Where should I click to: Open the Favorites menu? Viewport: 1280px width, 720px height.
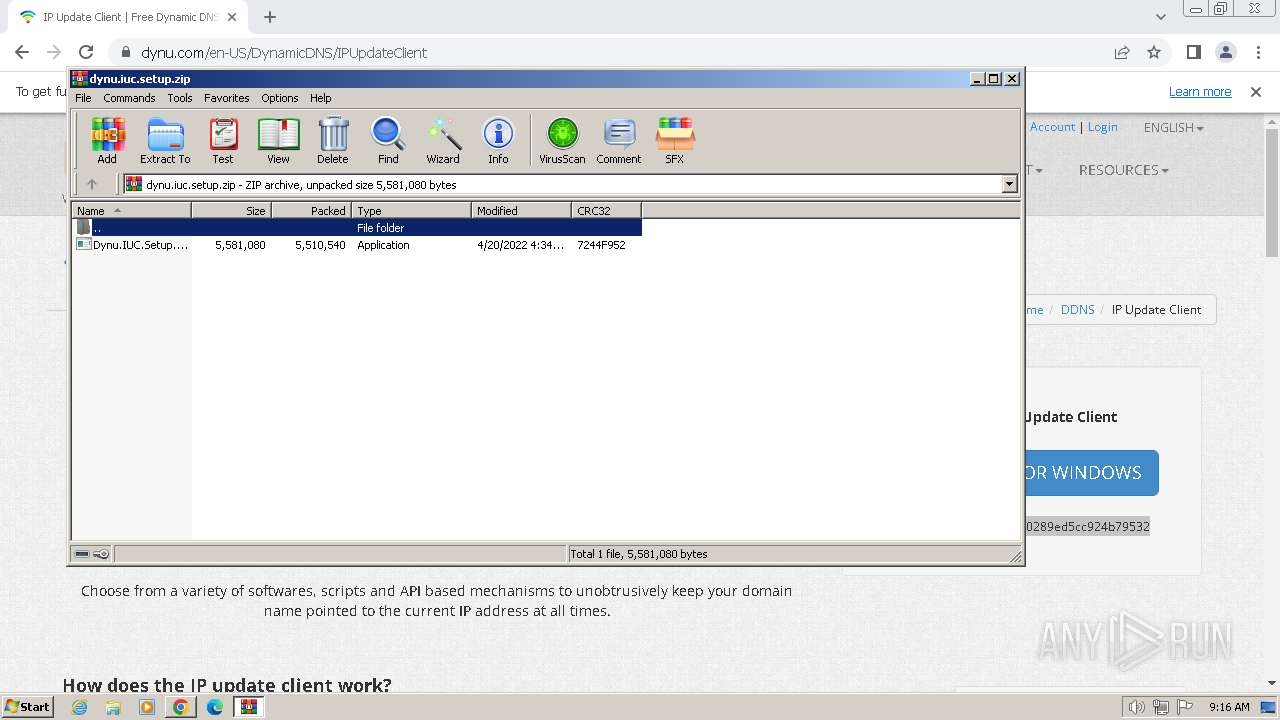point(227,98)
